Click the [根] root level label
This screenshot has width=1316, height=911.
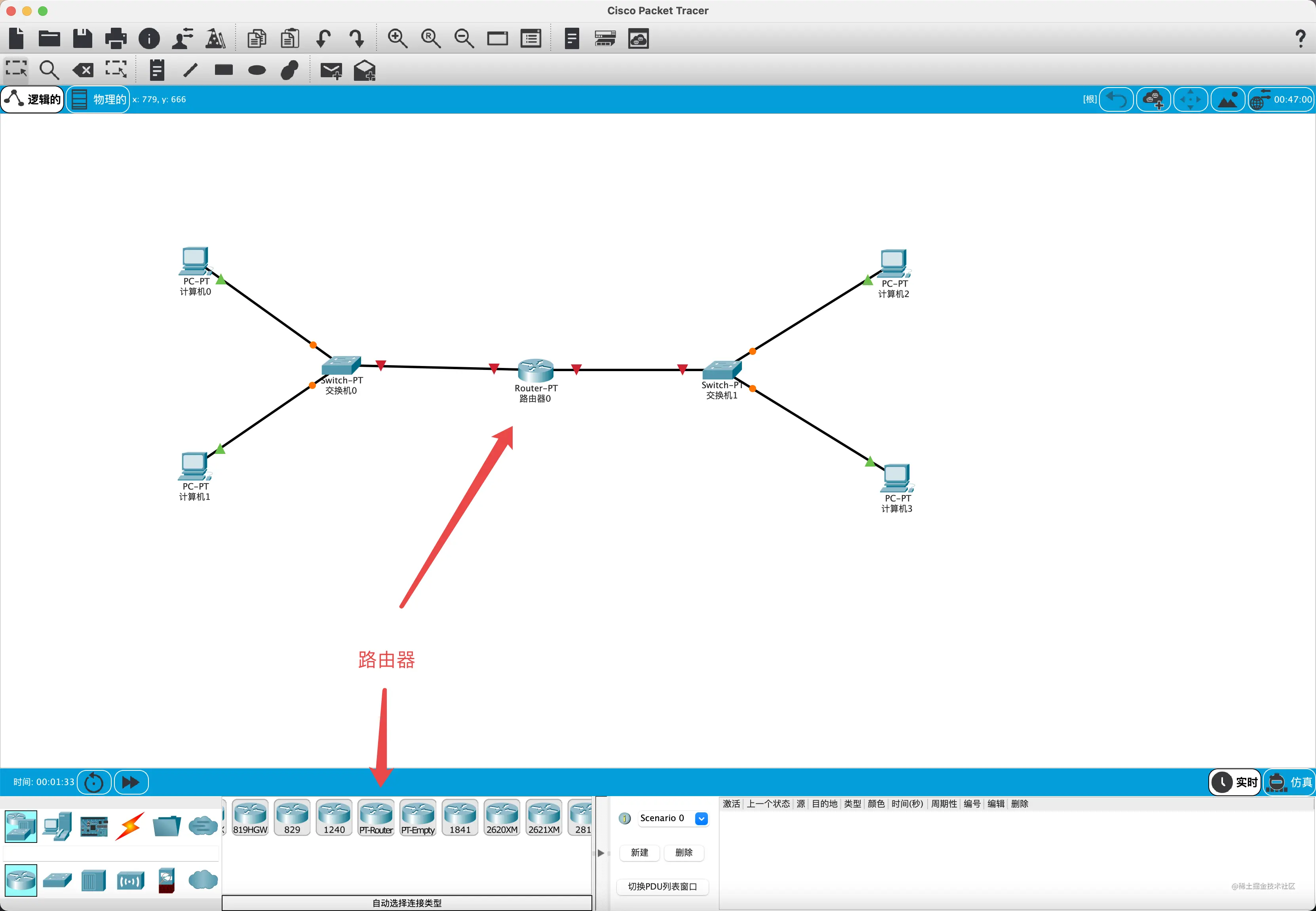tap(1090, 99)
